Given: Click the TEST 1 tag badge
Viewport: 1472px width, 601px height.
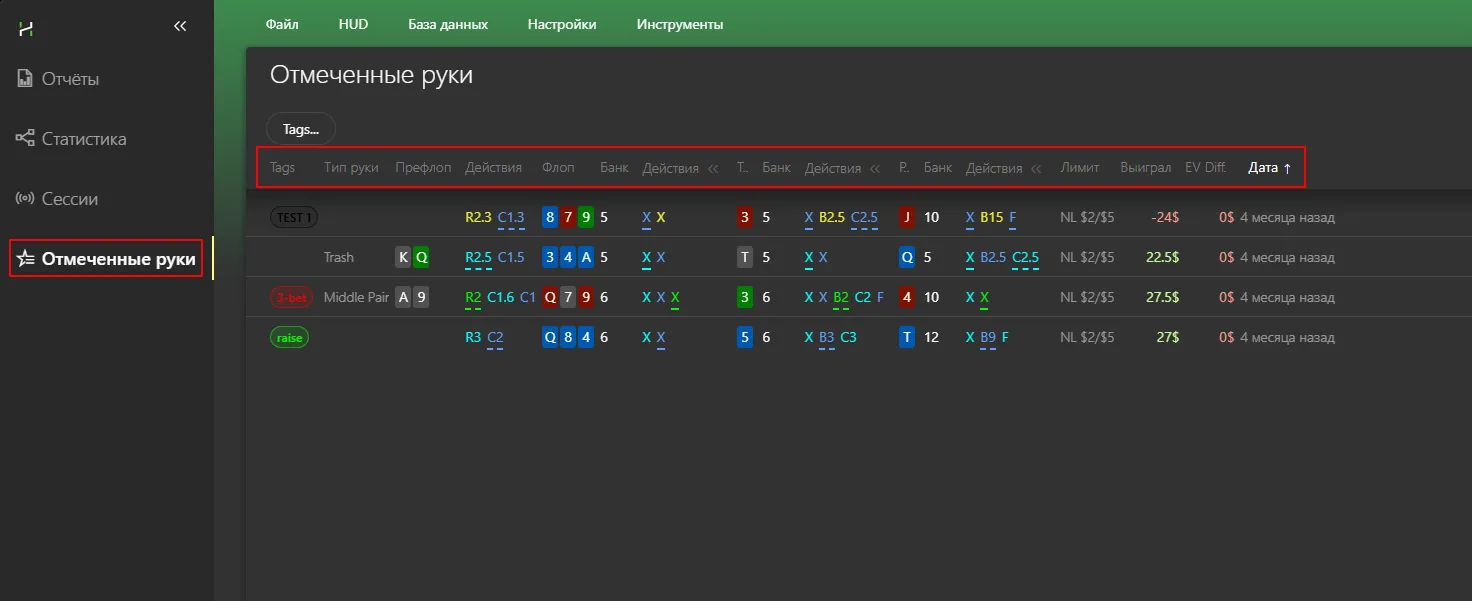Looking at the screenshot, I should coord(294,217).
